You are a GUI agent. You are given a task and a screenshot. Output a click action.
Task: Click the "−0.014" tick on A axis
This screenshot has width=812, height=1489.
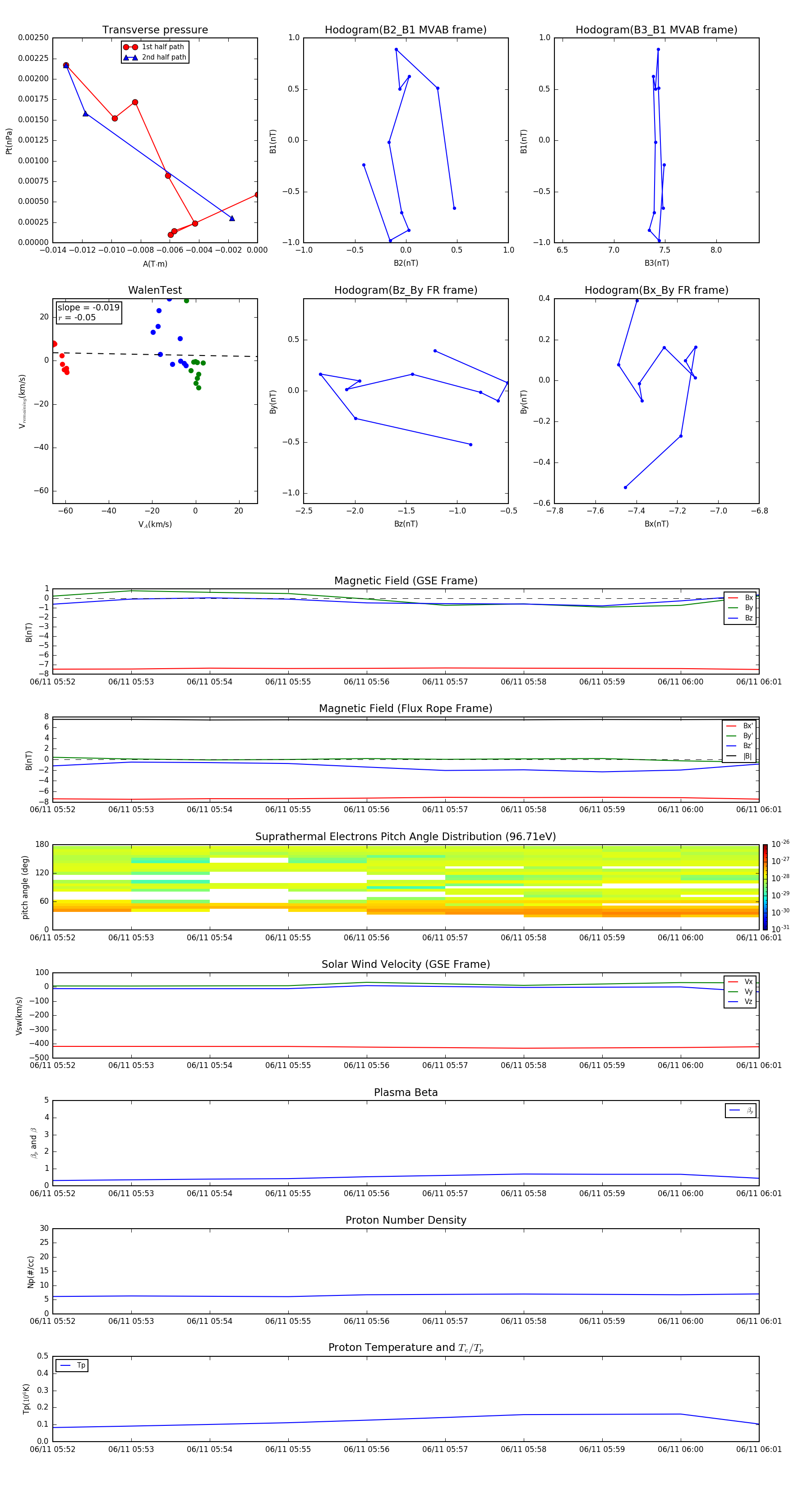53,250
